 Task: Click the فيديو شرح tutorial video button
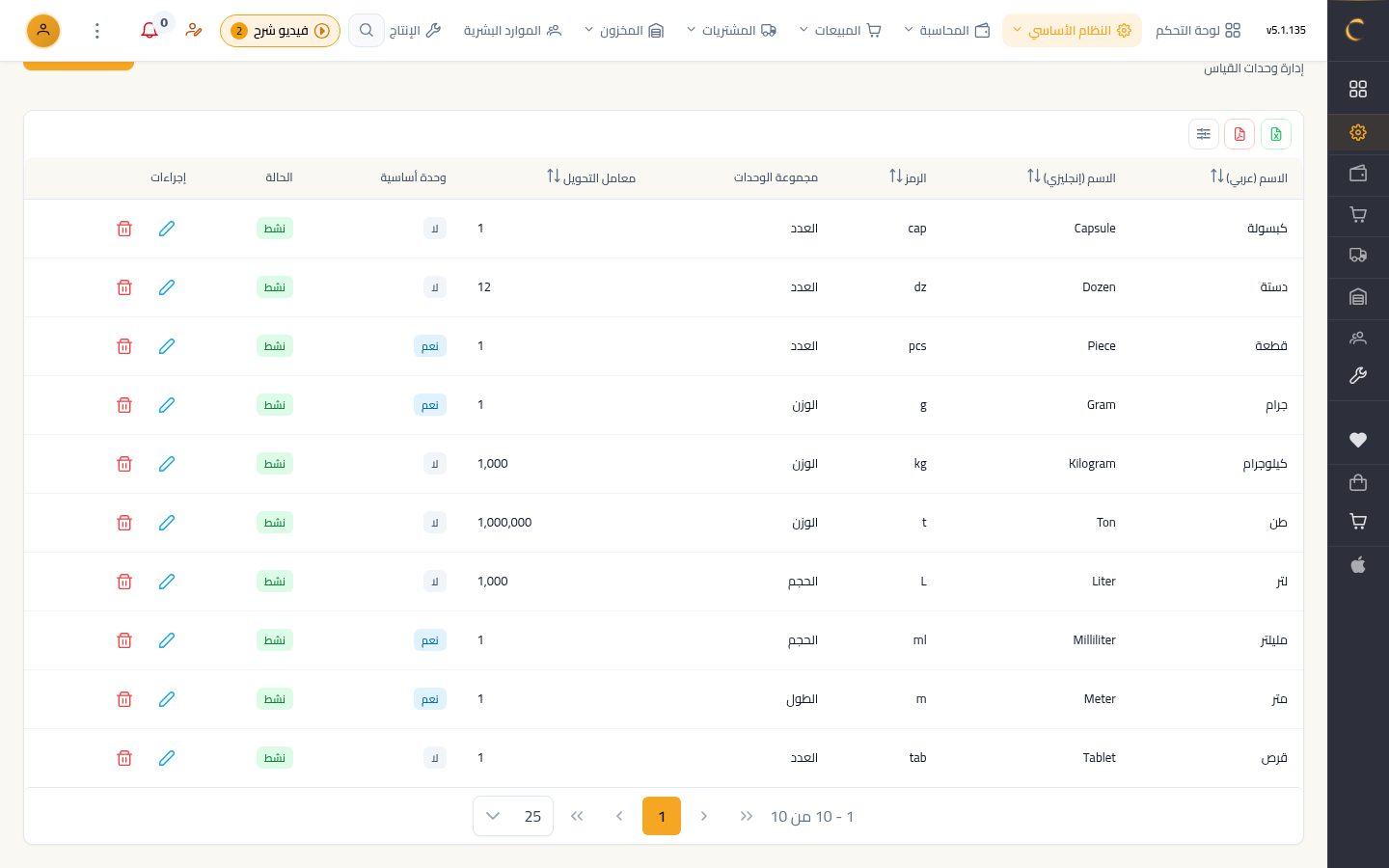[281, 31]
